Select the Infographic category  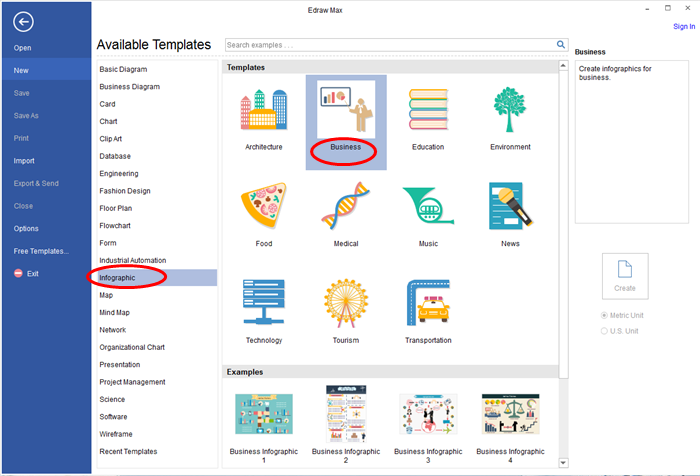point(157,278)
